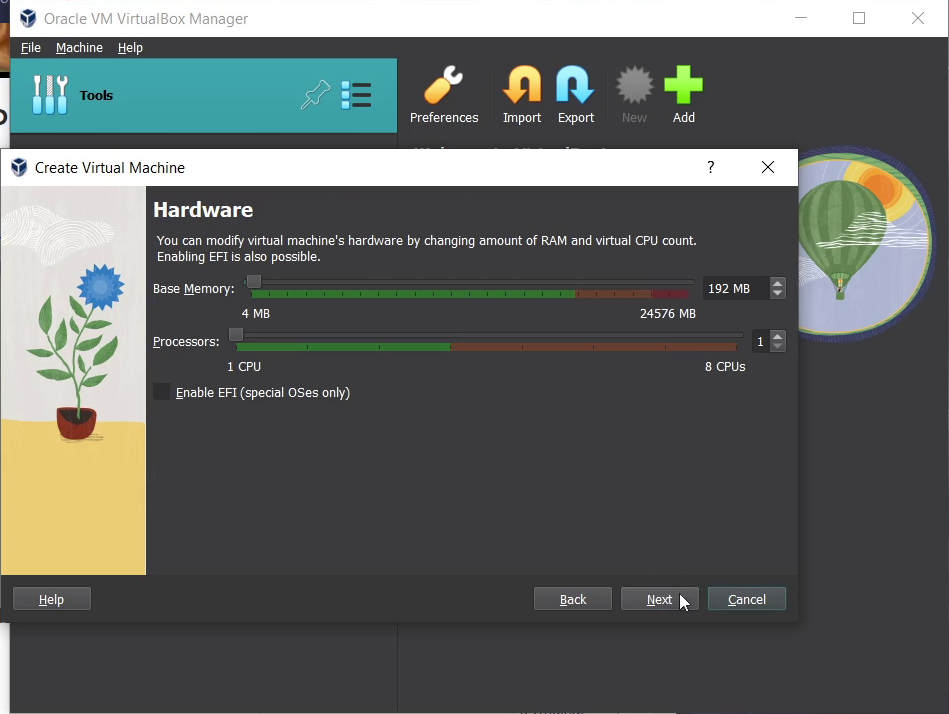Click the Next button

pos(659,599)
